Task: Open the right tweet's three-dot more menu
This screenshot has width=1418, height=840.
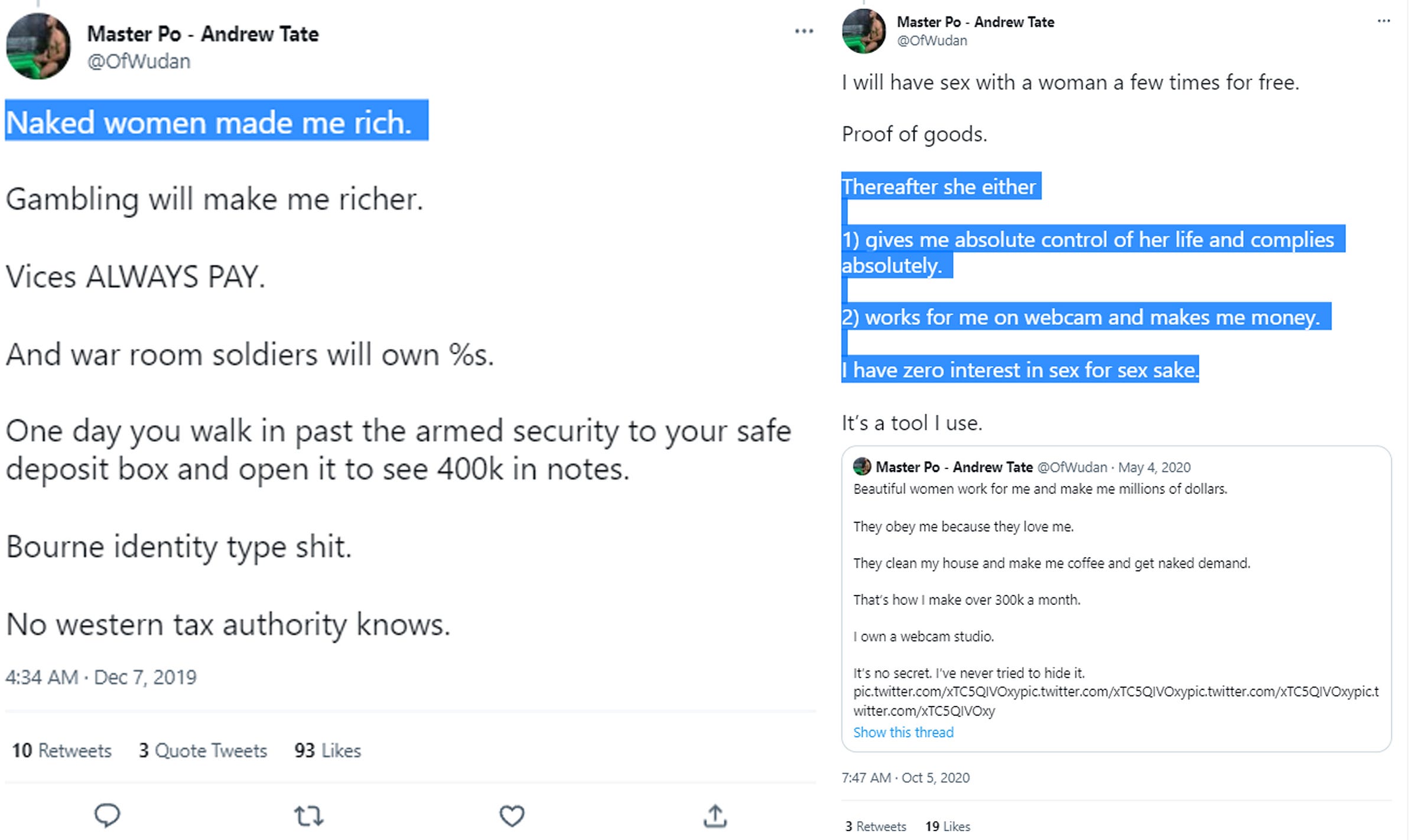Action: pyautogui.click(x=1384, y=21)
